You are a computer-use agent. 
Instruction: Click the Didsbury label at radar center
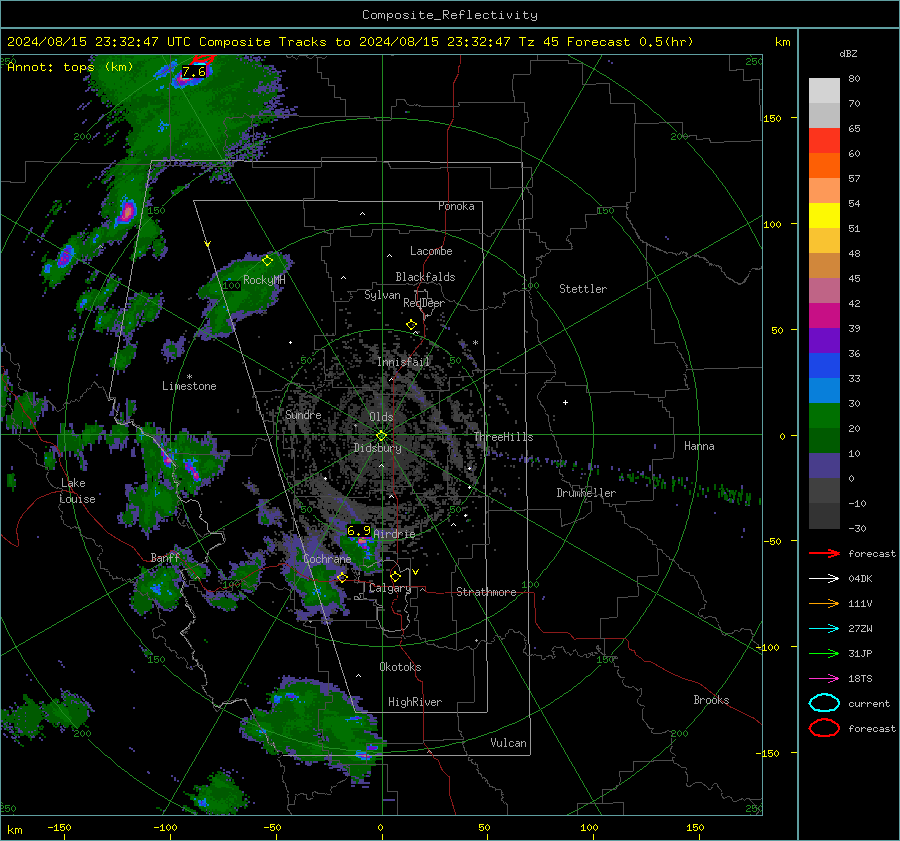[378, 448]
